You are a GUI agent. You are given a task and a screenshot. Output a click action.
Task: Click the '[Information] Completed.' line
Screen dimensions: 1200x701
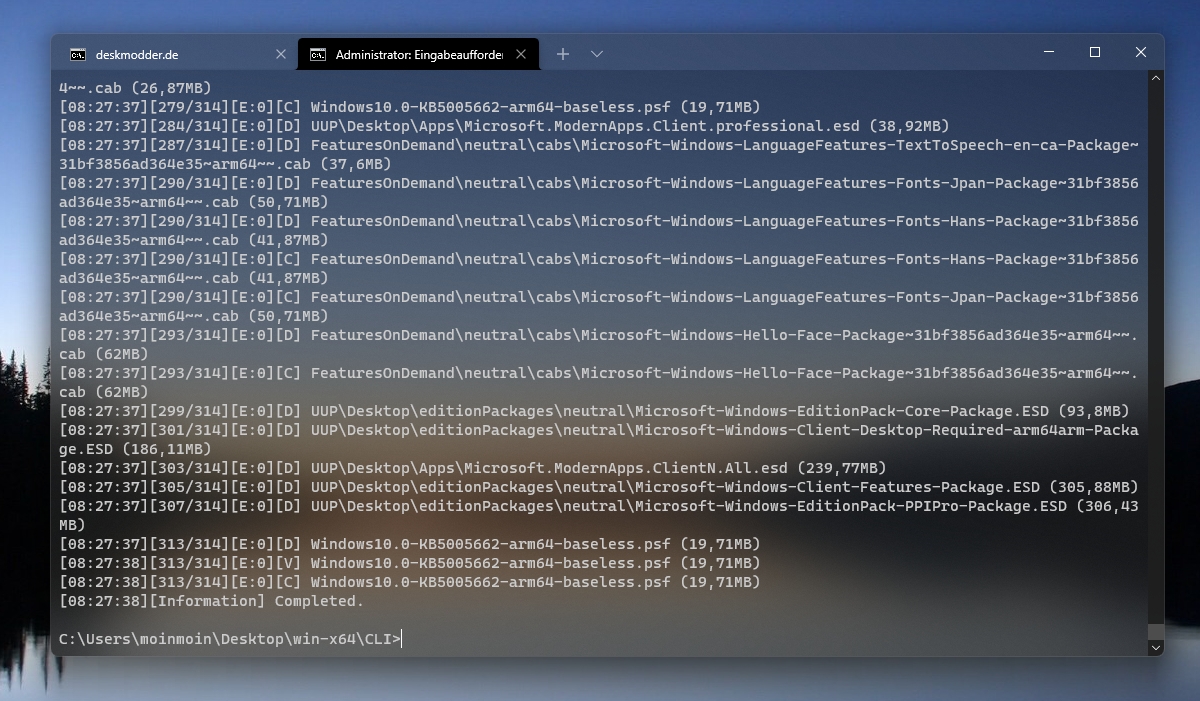(211, 601)
